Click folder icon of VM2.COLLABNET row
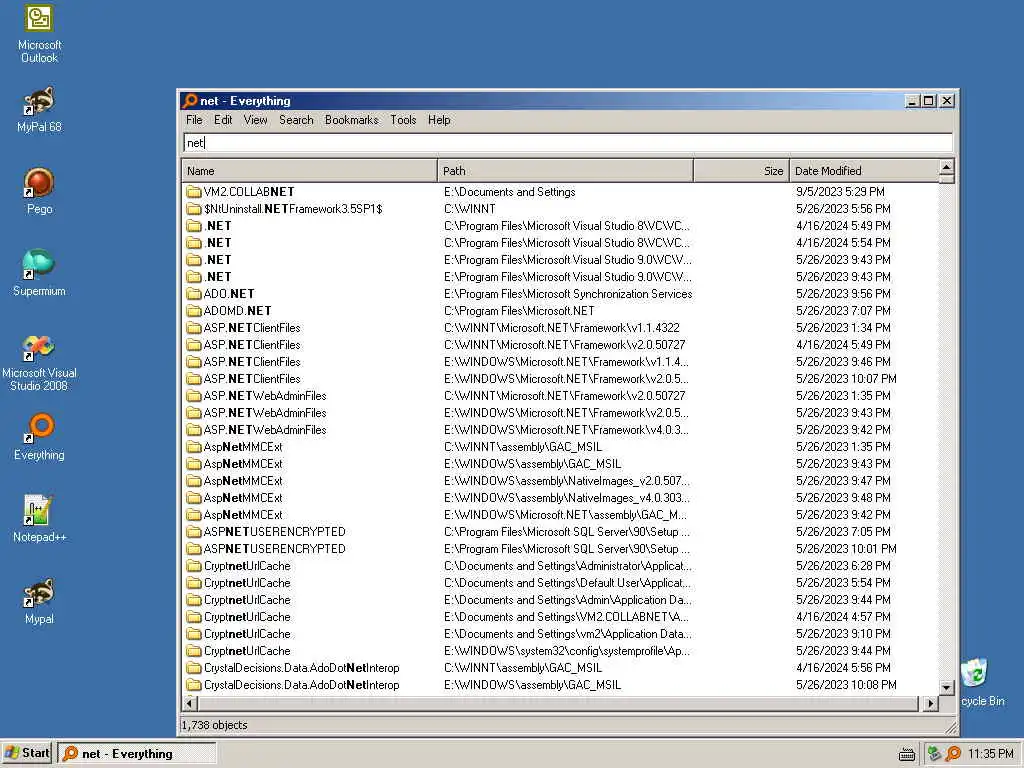This screenshot has width=1024, height=768. pos(193,191)
